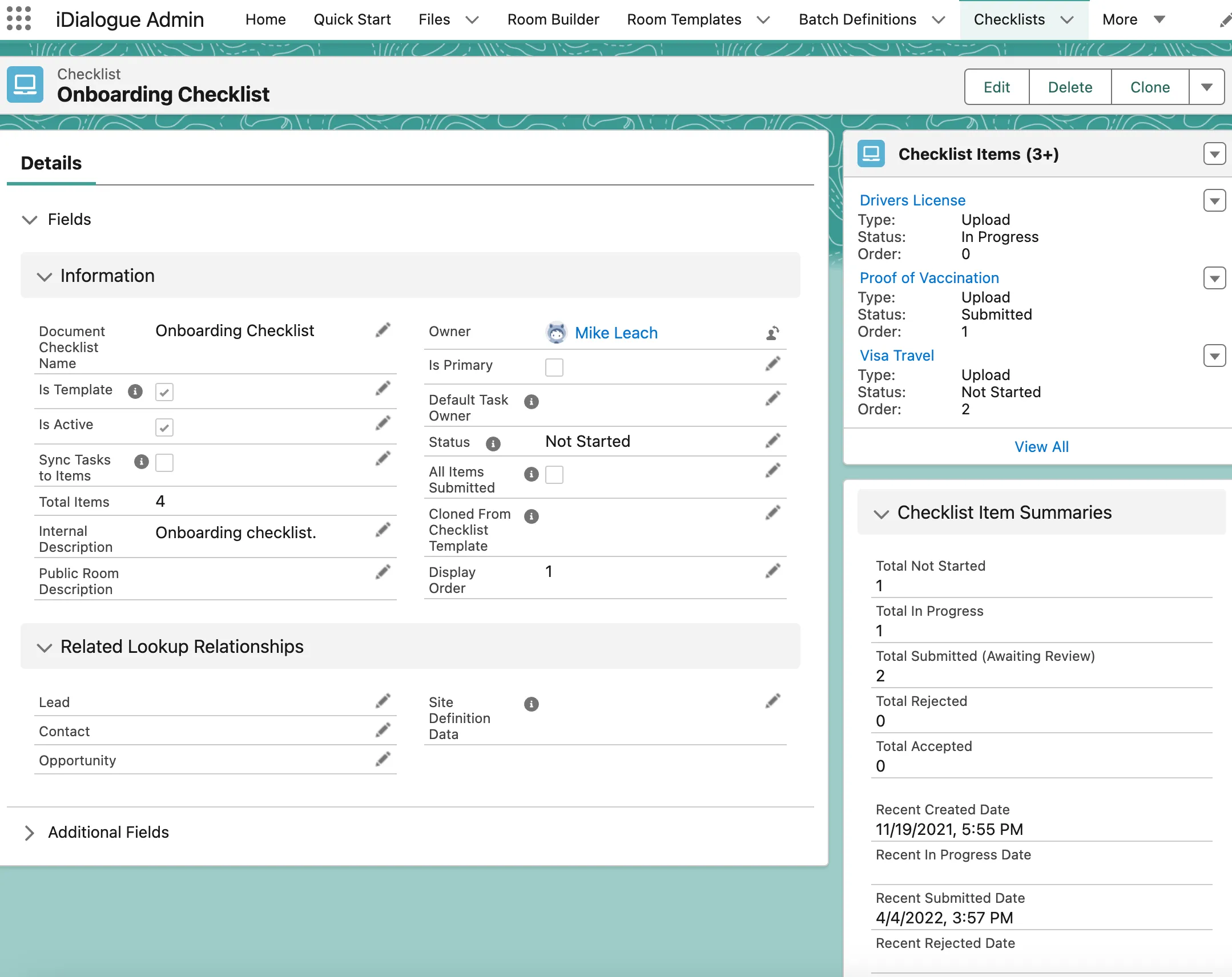This screenshot has height=977, width=1232.
Task: Open Drivers License row actions dropdown
Action: [x=1214, y=200]
